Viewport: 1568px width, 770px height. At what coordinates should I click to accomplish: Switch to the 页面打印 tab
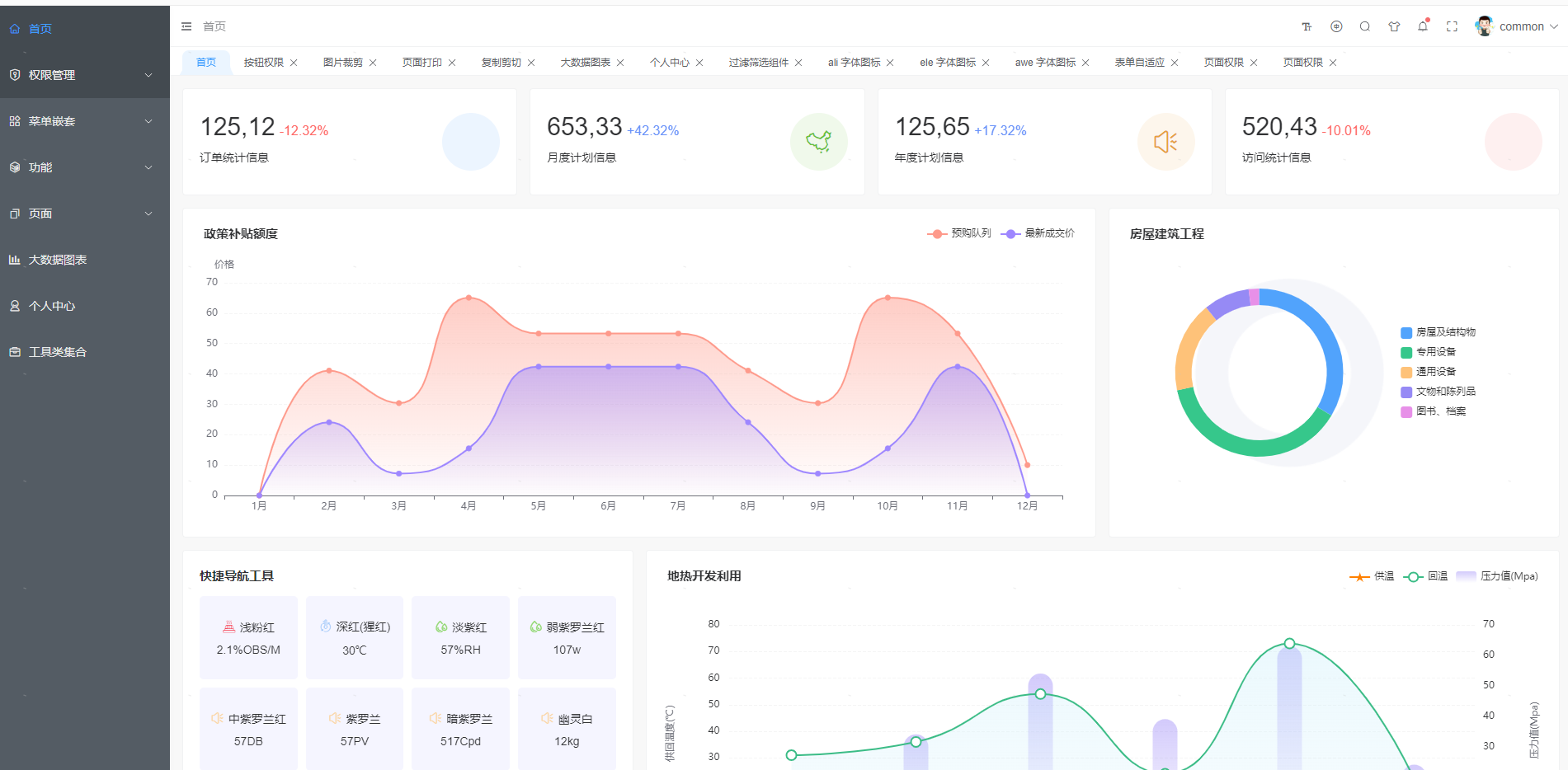[x=422, y=63]
